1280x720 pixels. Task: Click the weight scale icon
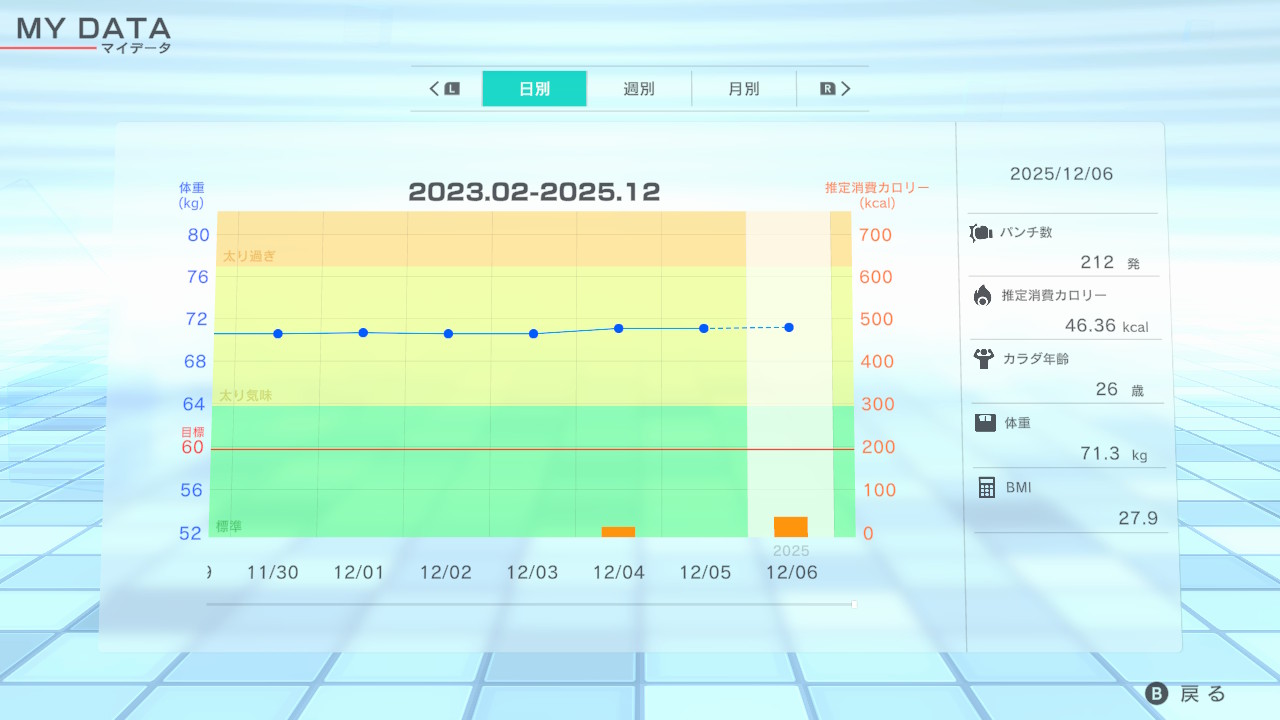[x=985, y=423]
